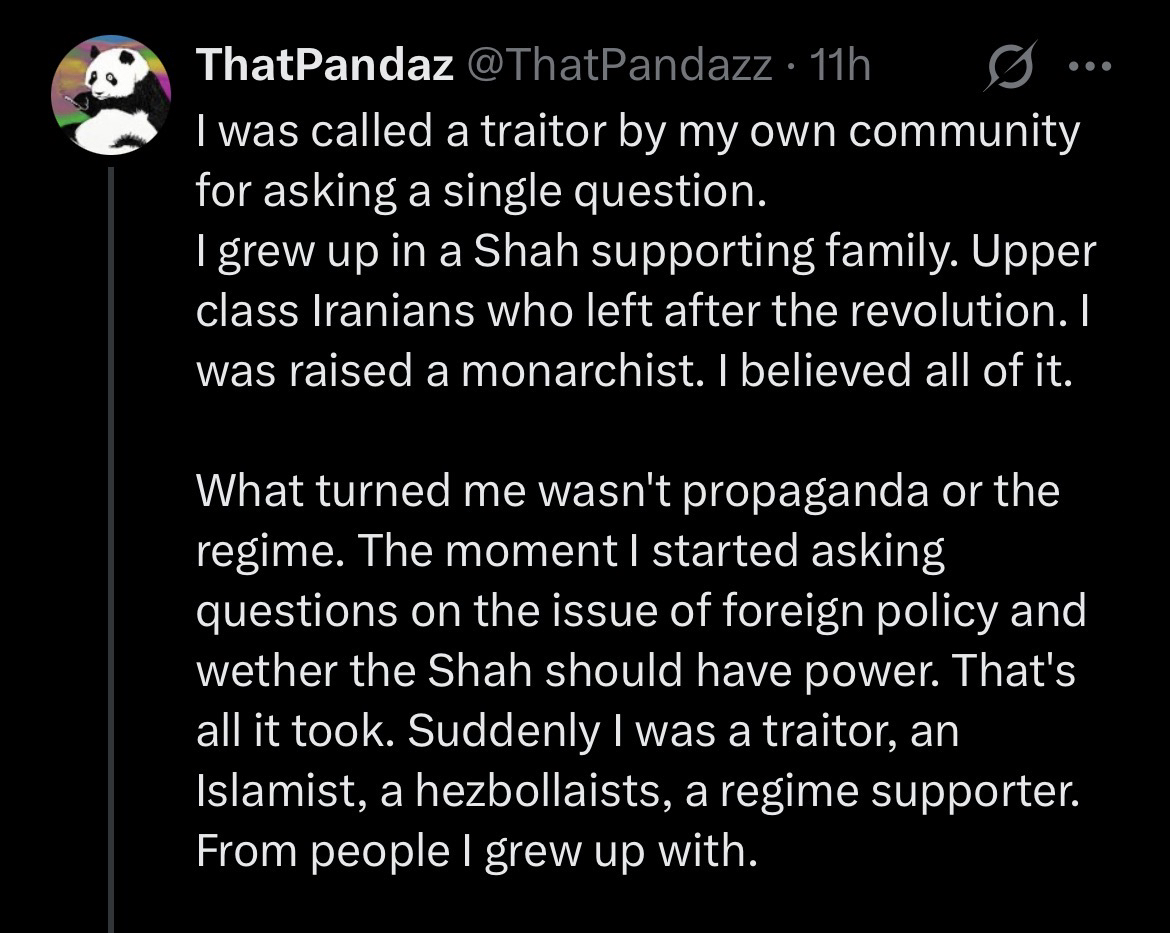
Task: Click the vertical thread connector line
Action: point(111,550)
